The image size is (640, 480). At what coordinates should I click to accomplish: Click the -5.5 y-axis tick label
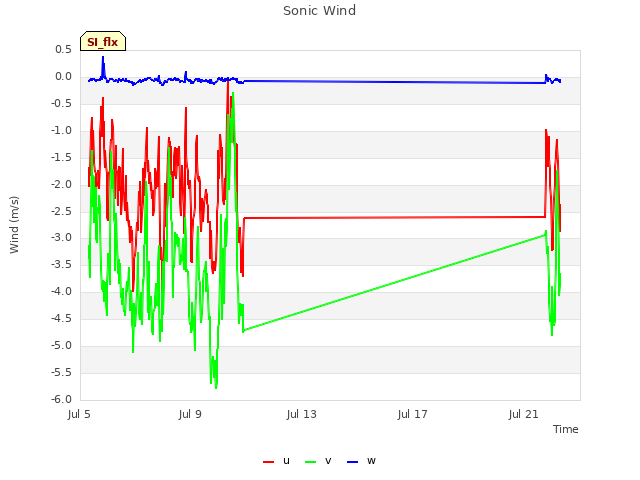(x=61, y=373)
